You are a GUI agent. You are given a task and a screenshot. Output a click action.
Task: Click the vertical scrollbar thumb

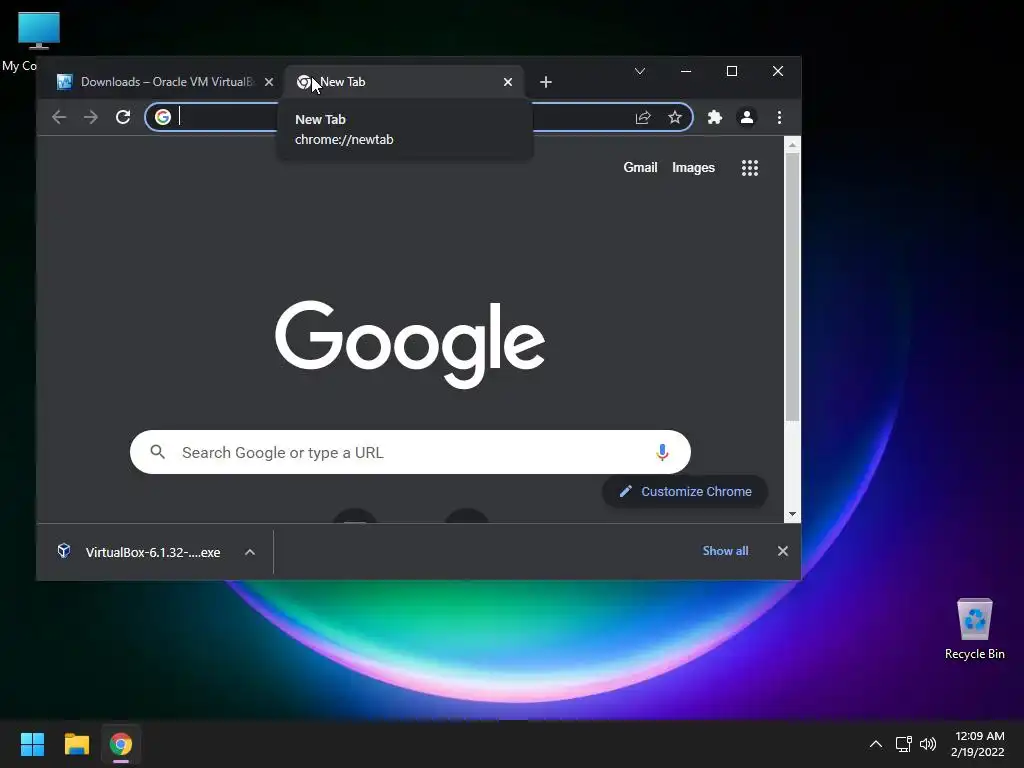click(x=792, y=287)
